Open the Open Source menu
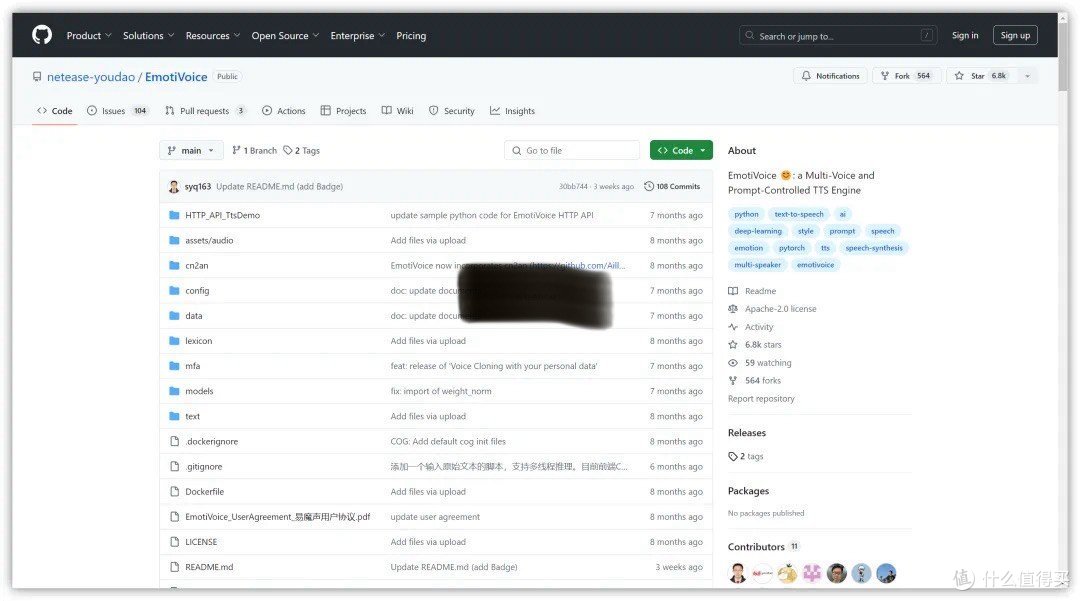This screenshot has width=1080, height=601. point(284,35)
